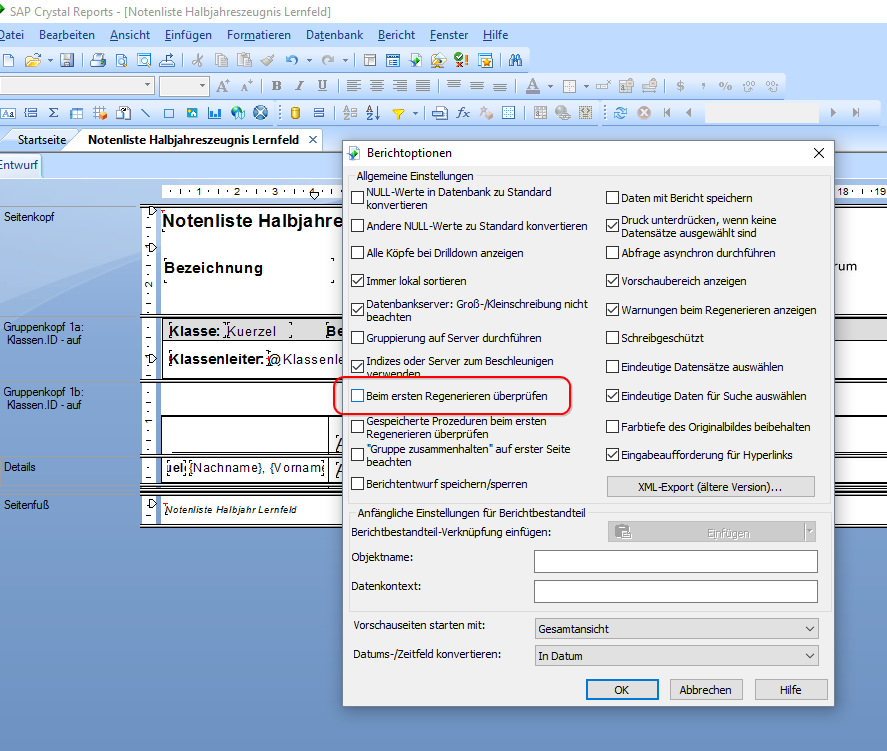Open the binoculars Find tool

[x=515, y=60]
